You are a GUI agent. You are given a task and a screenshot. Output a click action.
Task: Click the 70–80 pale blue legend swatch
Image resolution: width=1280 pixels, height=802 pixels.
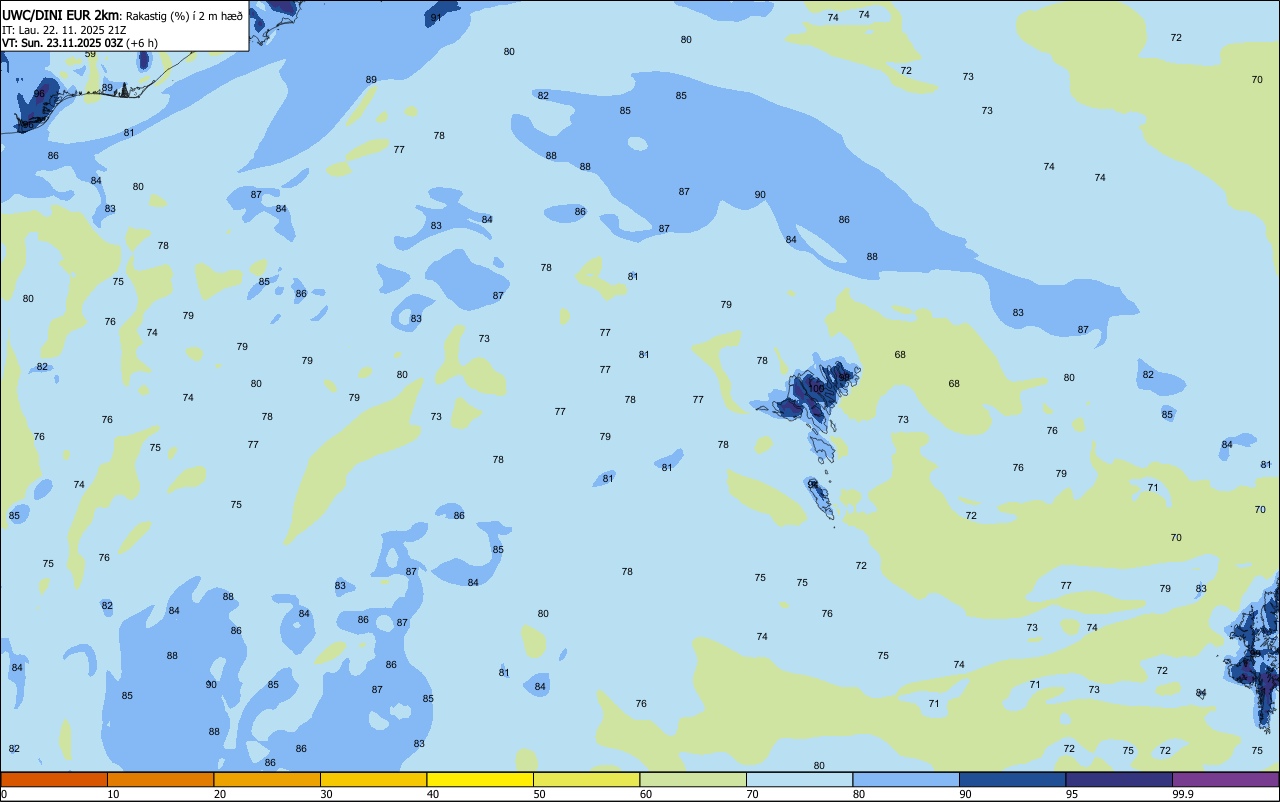(799, 779)
